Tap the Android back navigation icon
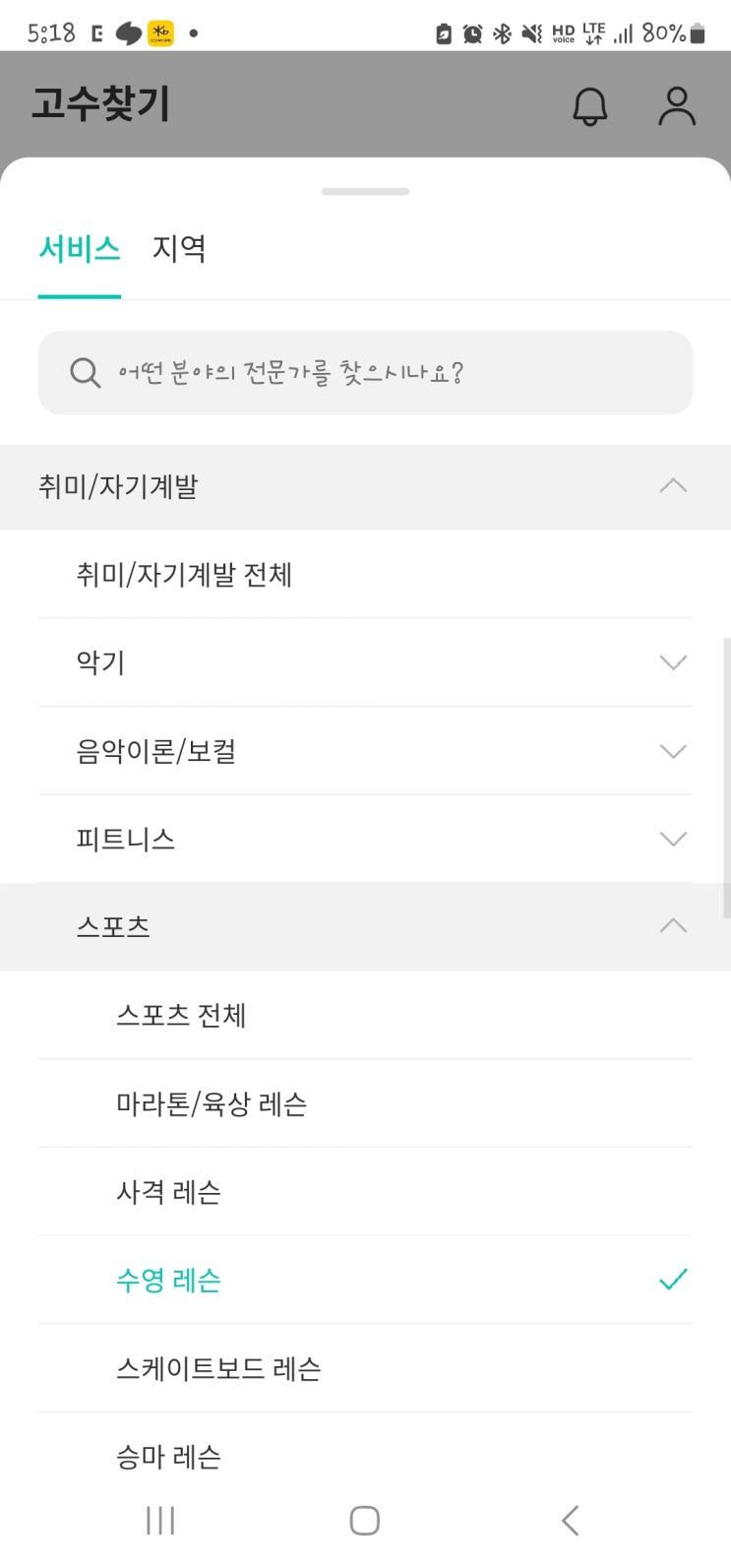Image resolution: width=731 pixels, height=1568 pixels. (x=571, y=1520)
